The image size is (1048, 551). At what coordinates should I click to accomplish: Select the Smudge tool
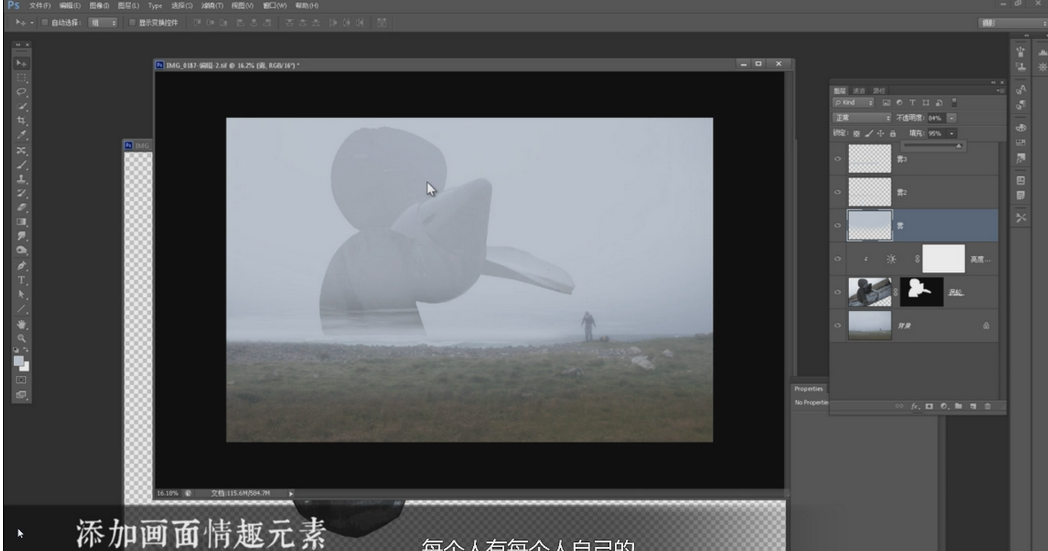[21, 236]
